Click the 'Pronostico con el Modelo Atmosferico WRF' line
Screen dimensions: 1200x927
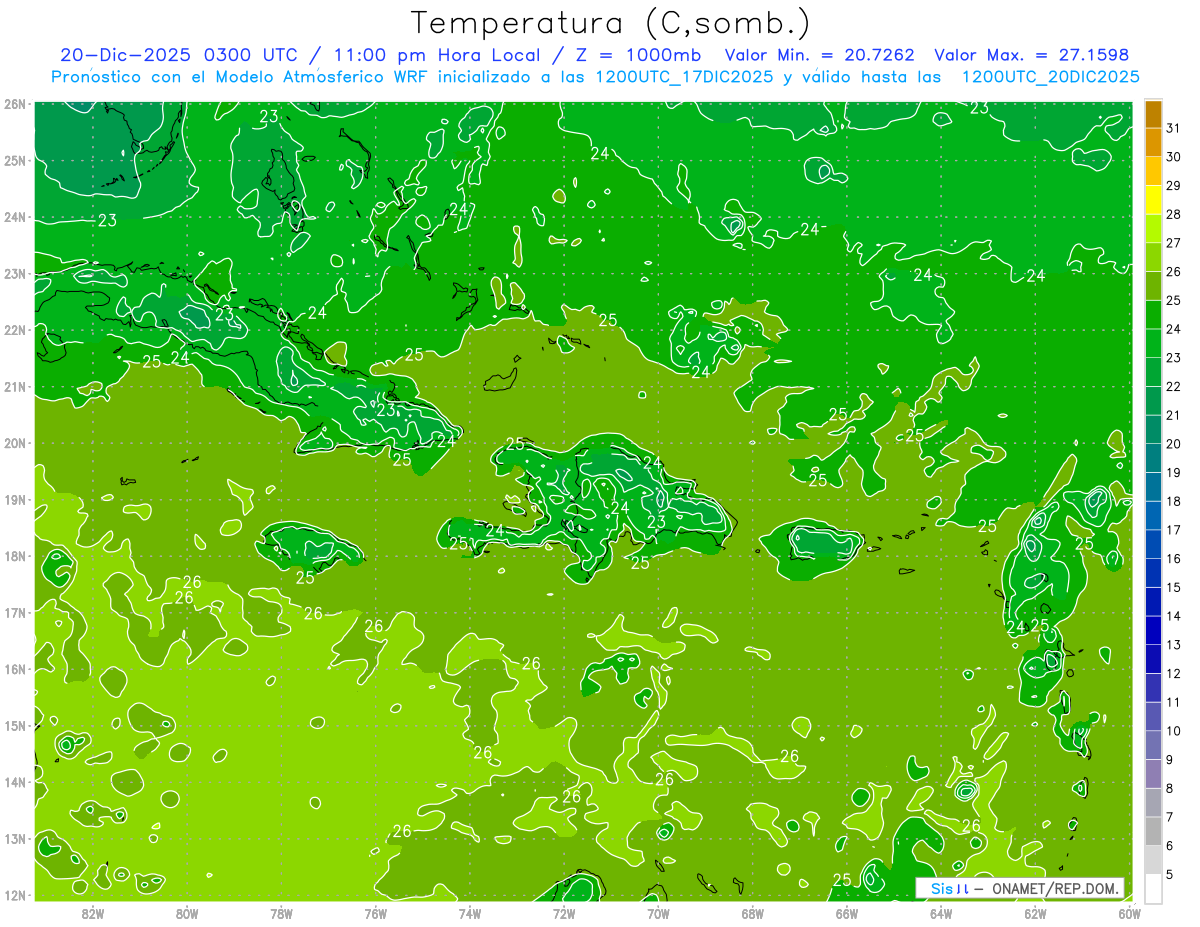click(595, 77)
